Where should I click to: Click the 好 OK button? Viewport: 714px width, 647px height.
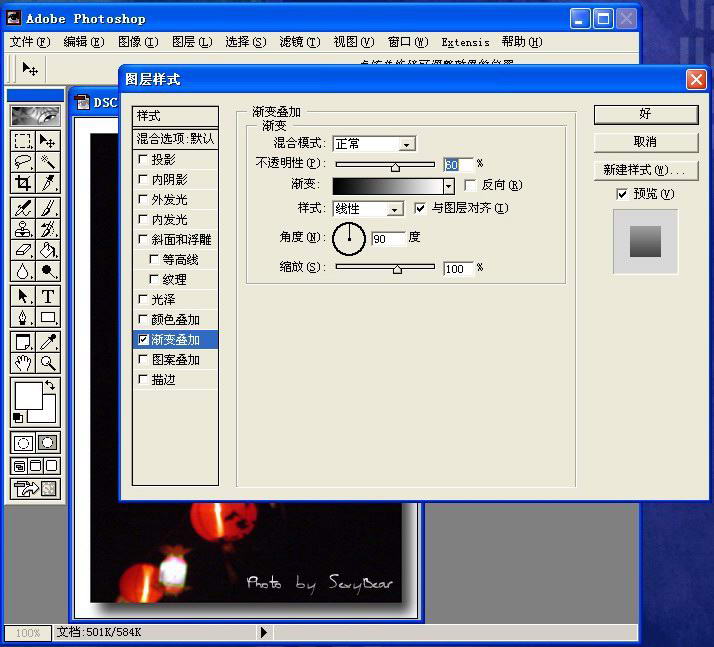(645, 114)
